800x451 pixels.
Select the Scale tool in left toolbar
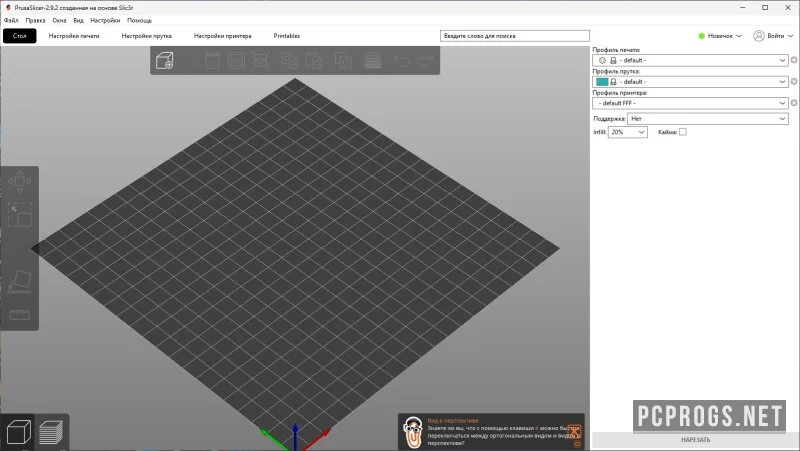click(x=19, y=215)
